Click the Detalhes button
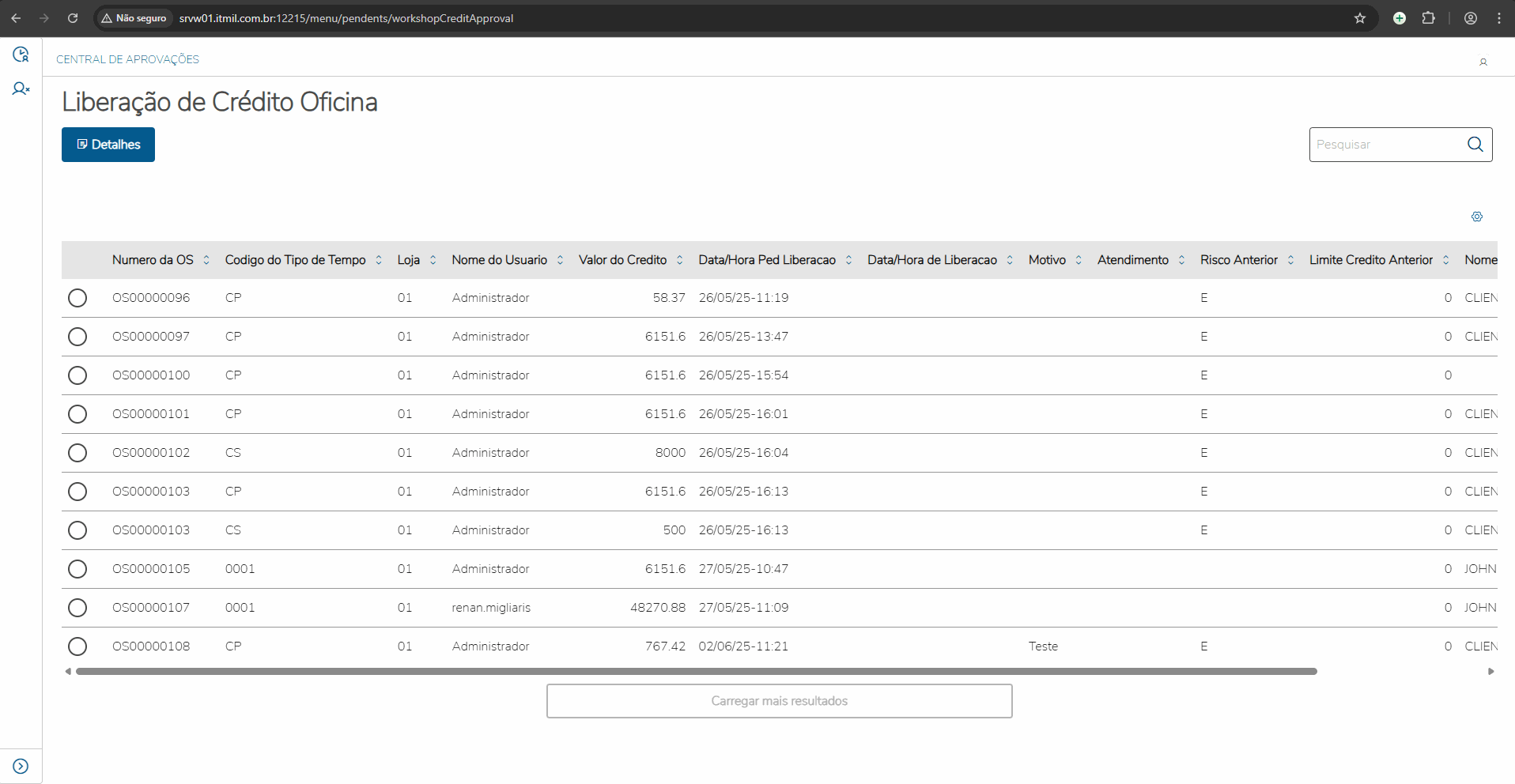1515x784 pixels. click(x=108, y=145)
